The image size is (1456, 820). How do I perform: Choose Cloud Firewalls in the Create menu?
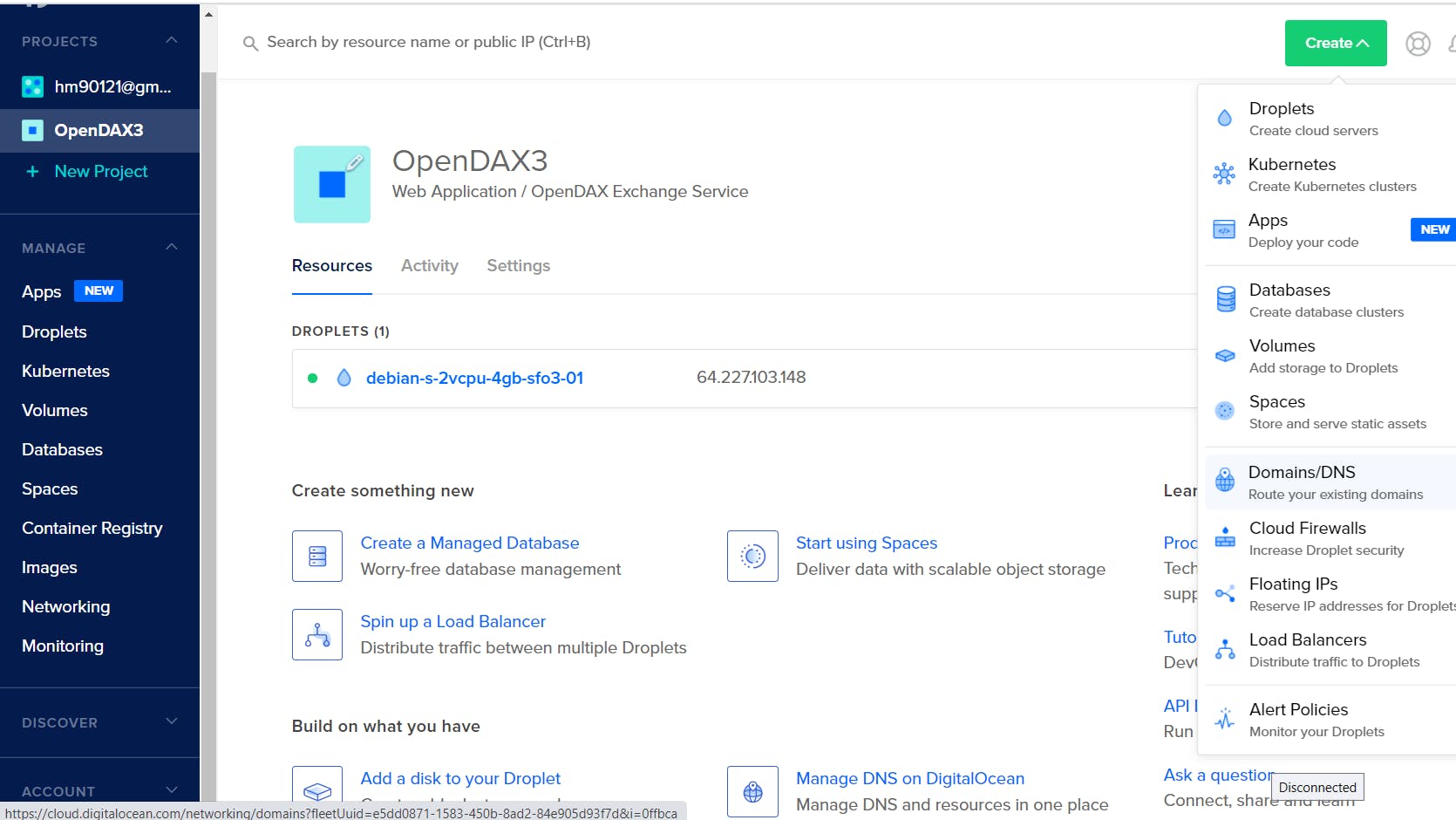click(1330, 537)
